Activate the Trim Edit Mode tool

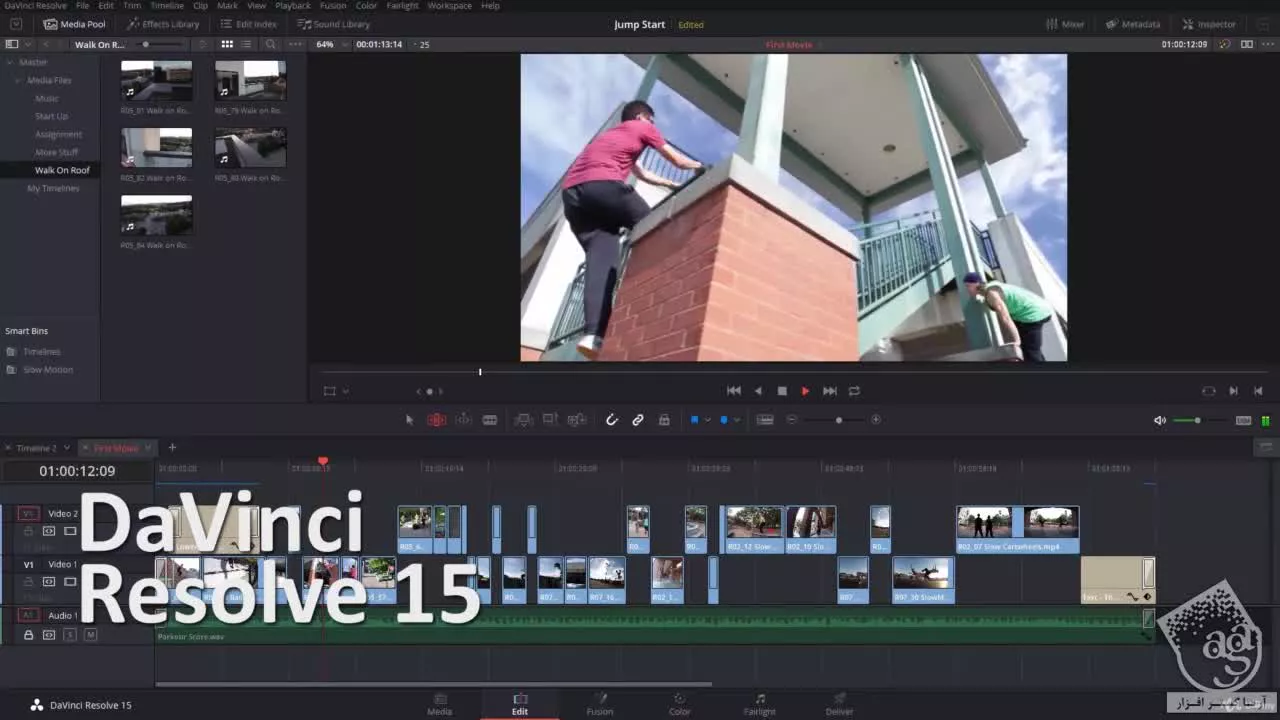point(437,420)
